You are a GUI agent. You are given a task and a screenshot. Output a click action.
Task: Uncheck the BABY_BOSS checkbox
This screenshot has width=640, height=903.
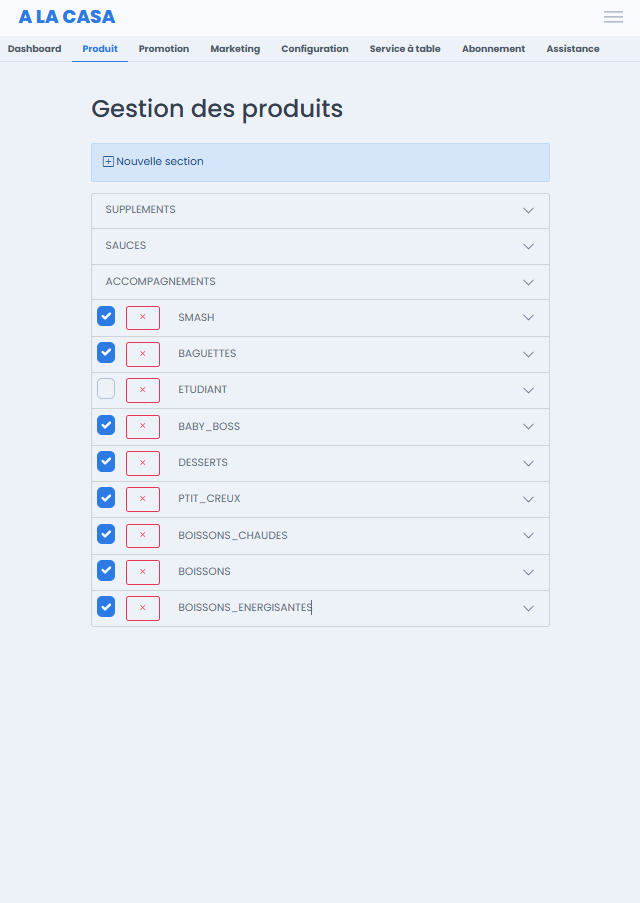106,426
